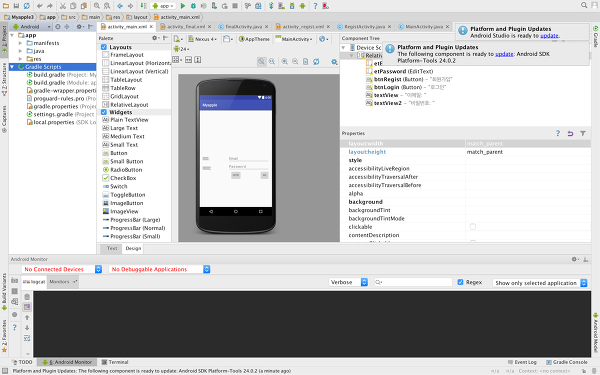Uncheck the Widgets palette group checkbox

[x=104, y=112]
